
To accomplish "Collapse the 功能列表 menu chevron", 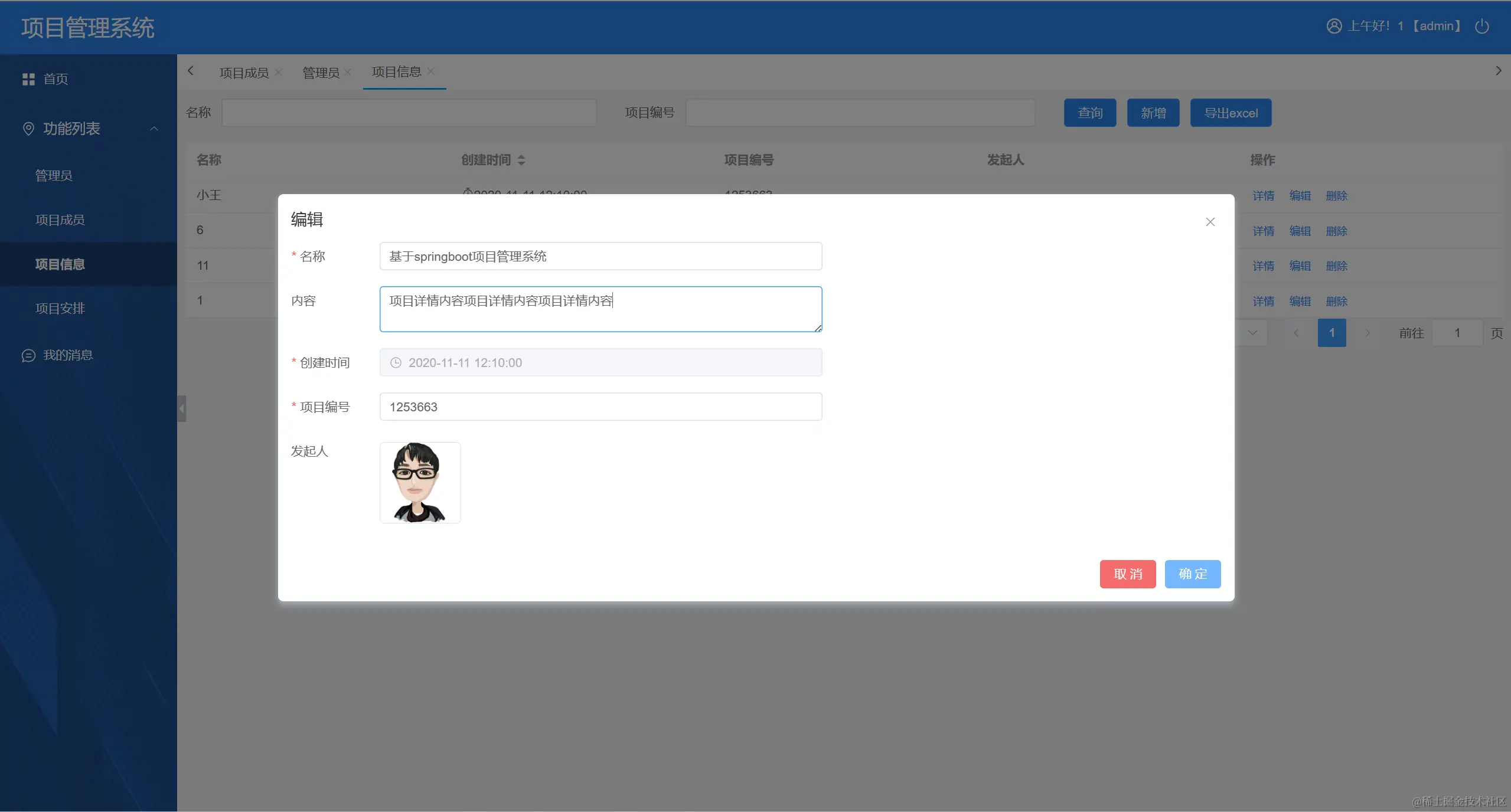I will pyautogui.click(x=154, y=129).
